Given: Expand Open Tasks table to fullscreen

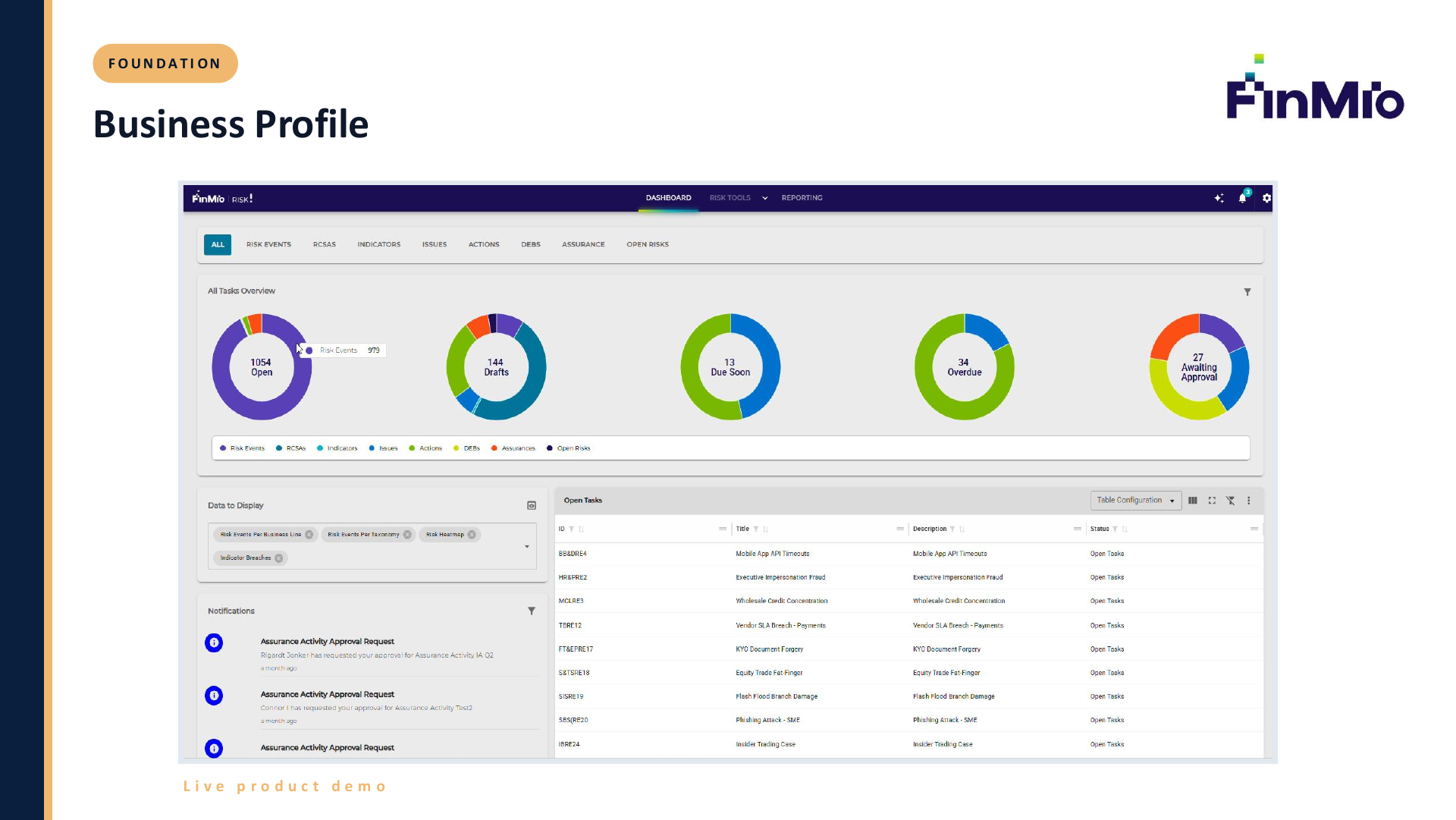Looking at the screenshot, I should pyautogui.click(x=1212, y=501).
